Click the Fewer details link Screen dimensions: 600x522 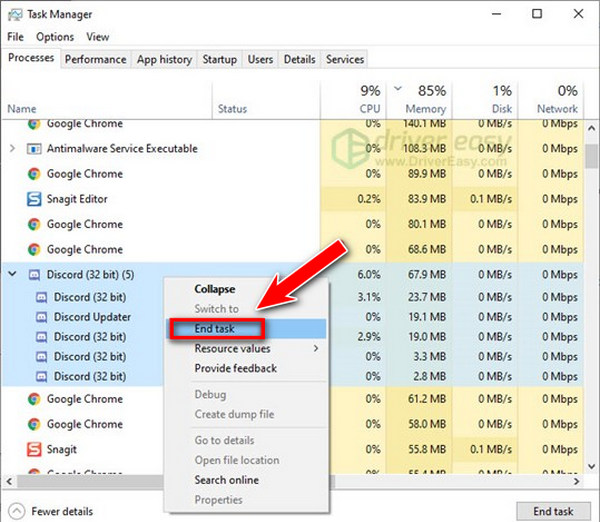coord(62,512)
